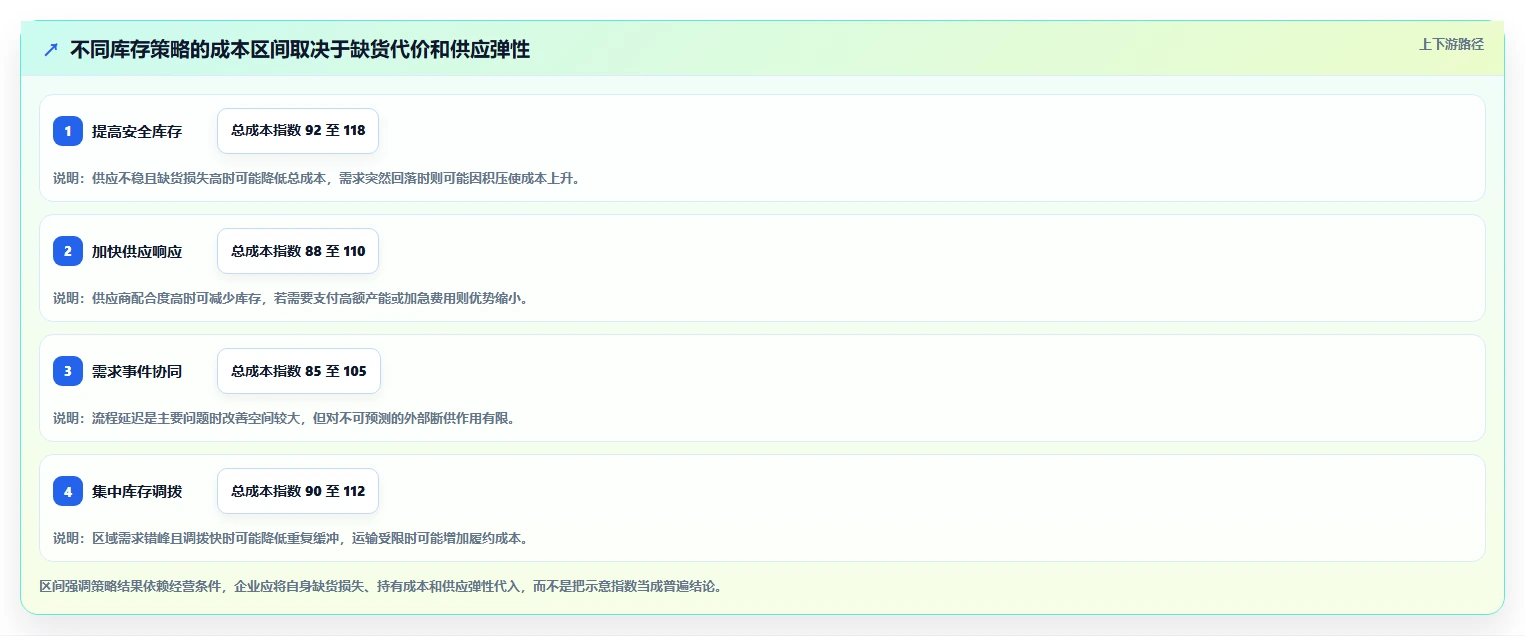The width and height of the screenshot is (1525, 636).
Task: Click the strategy name 需求事件协同
Action: (137, 371)
